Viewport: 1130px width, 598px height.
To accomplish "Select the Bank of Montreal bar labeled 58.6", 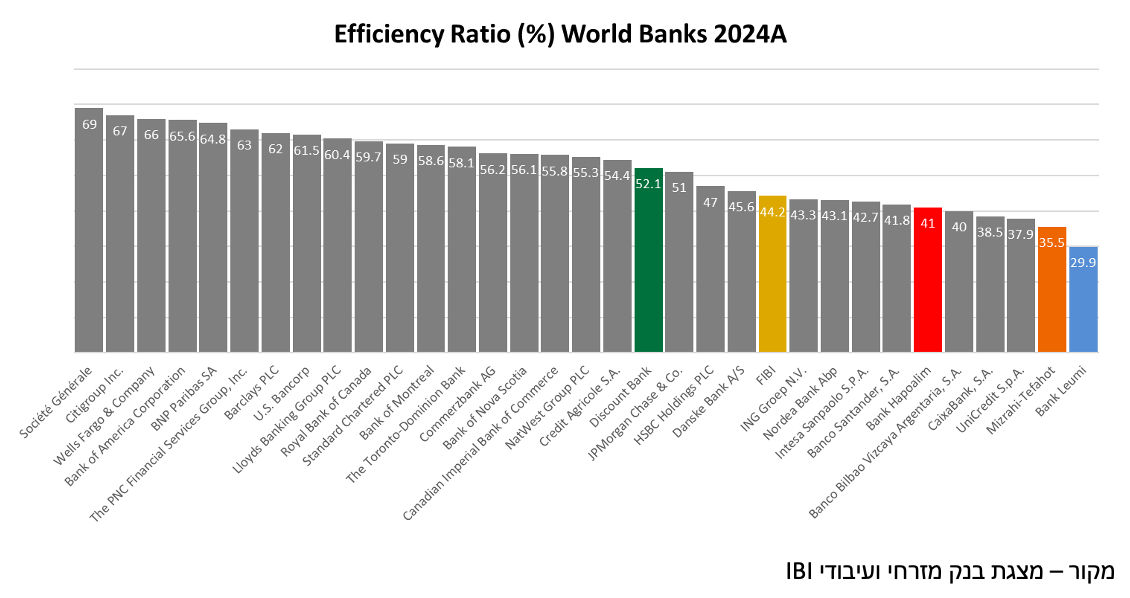I will click(431, 249).
